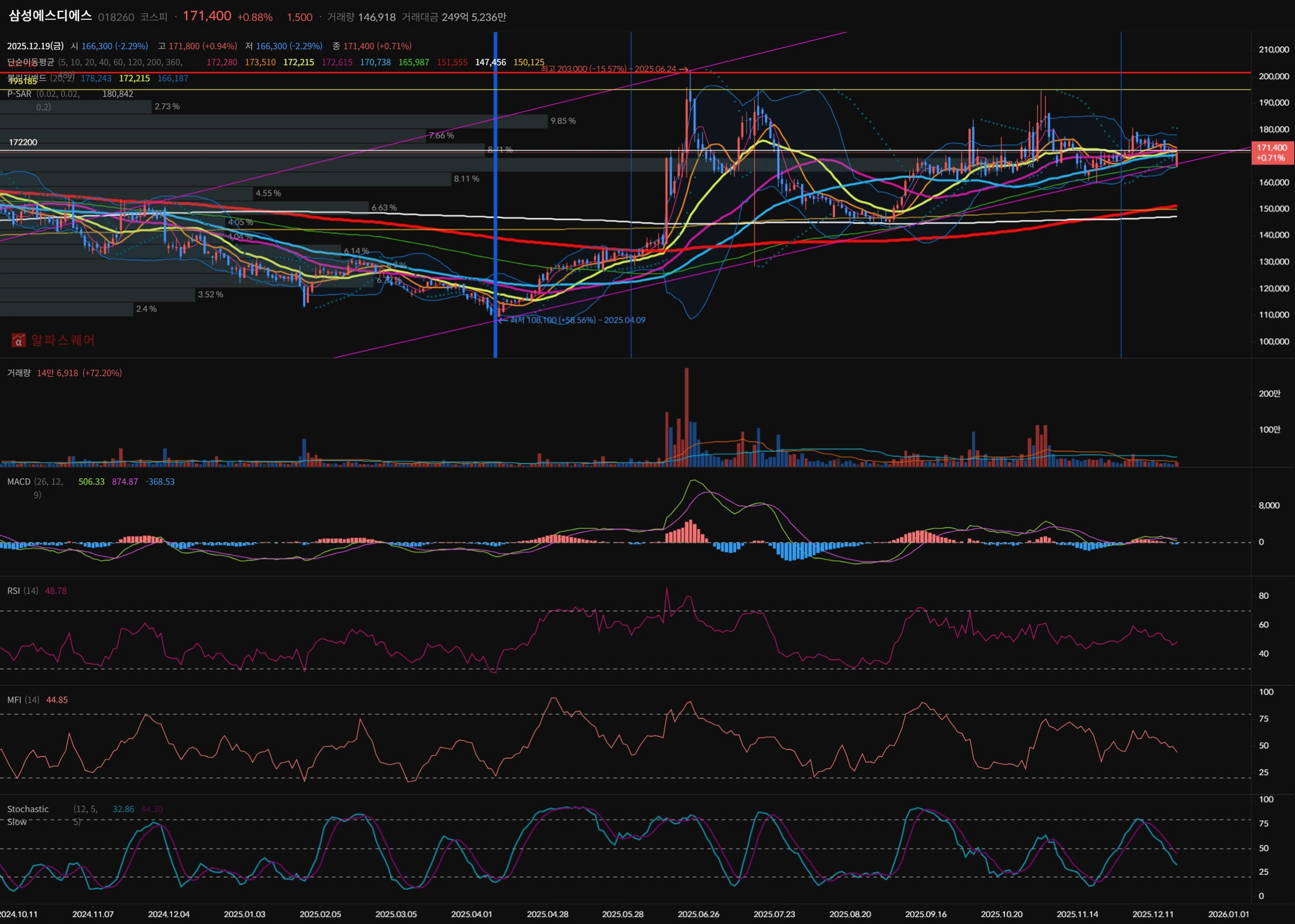Viewport: 1295px width, 924px height.
Task: Click the AlphaSquare logo icon
Action: (18, 341)
